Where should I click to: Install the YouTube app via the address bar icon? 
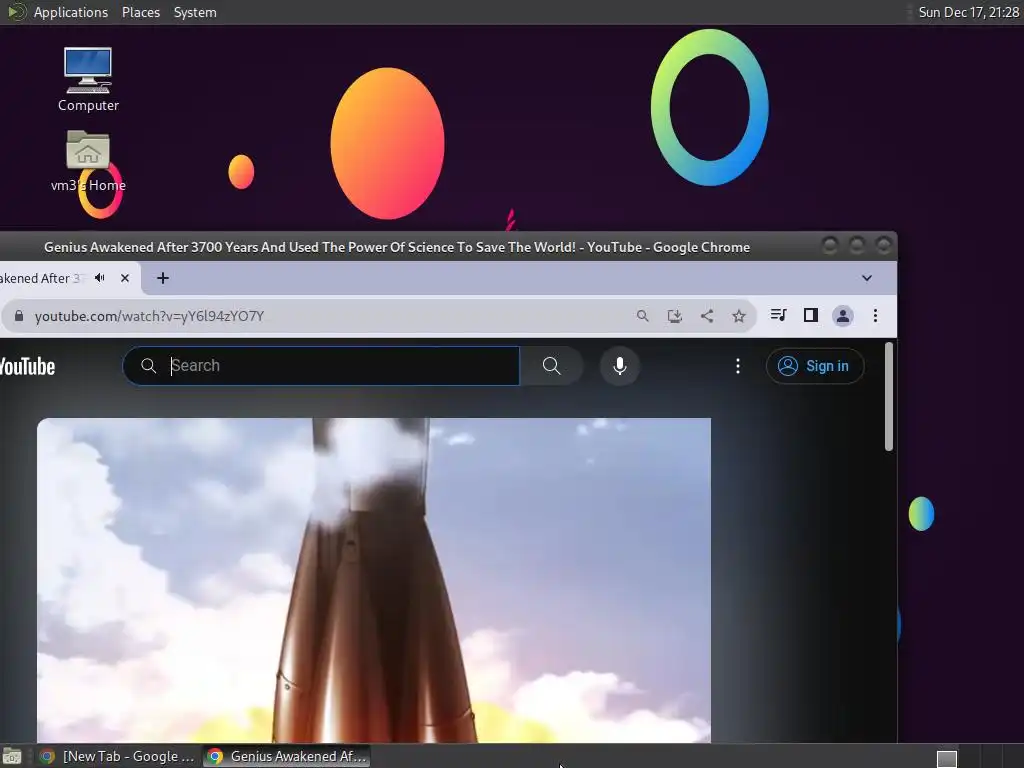pos(675,316)
